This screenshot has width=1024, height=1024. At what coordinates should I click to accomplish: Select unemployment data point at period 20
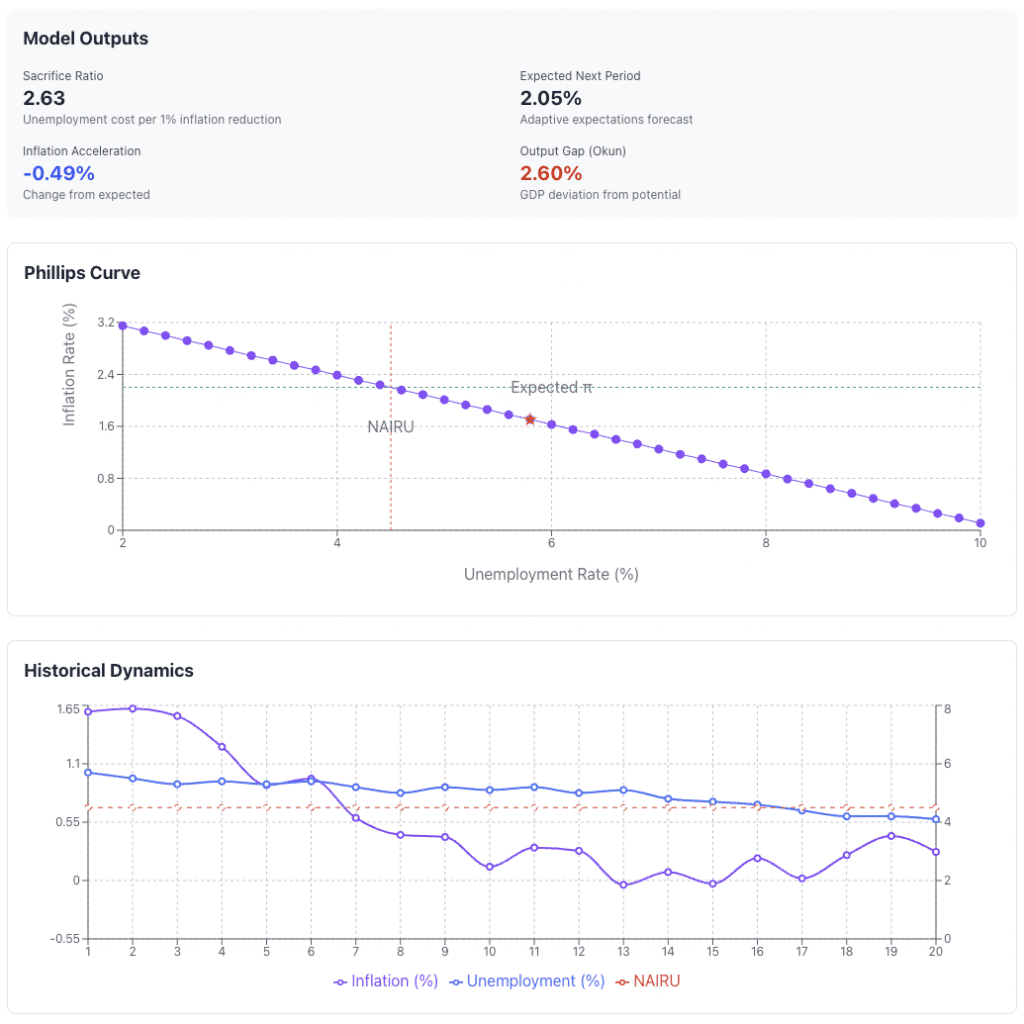(x=936, y=819)
